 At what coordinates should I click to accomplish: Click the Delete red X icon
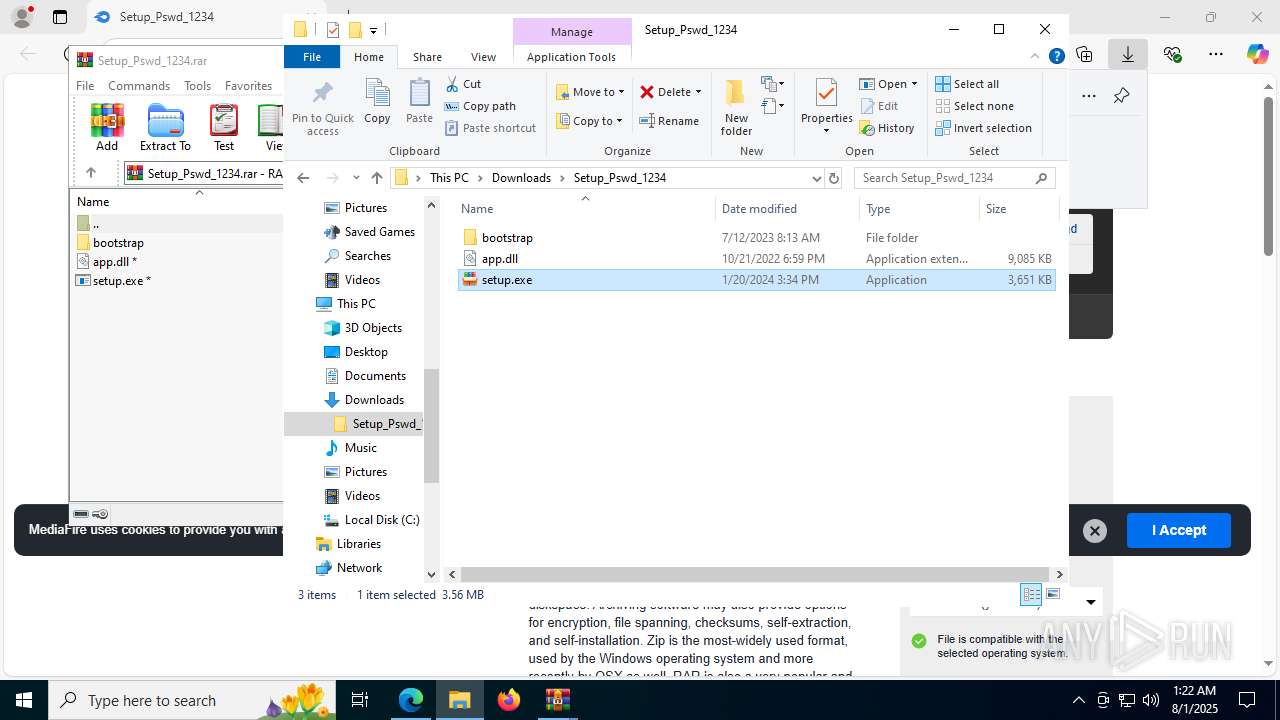pyautogui.click(x=647, y=92)
